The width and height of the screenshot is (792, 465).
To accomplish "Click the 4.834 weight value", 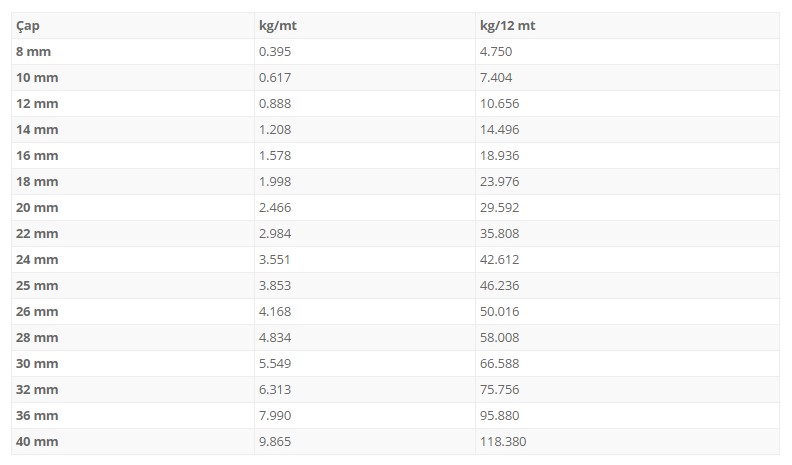I will [x=275, y=338].
